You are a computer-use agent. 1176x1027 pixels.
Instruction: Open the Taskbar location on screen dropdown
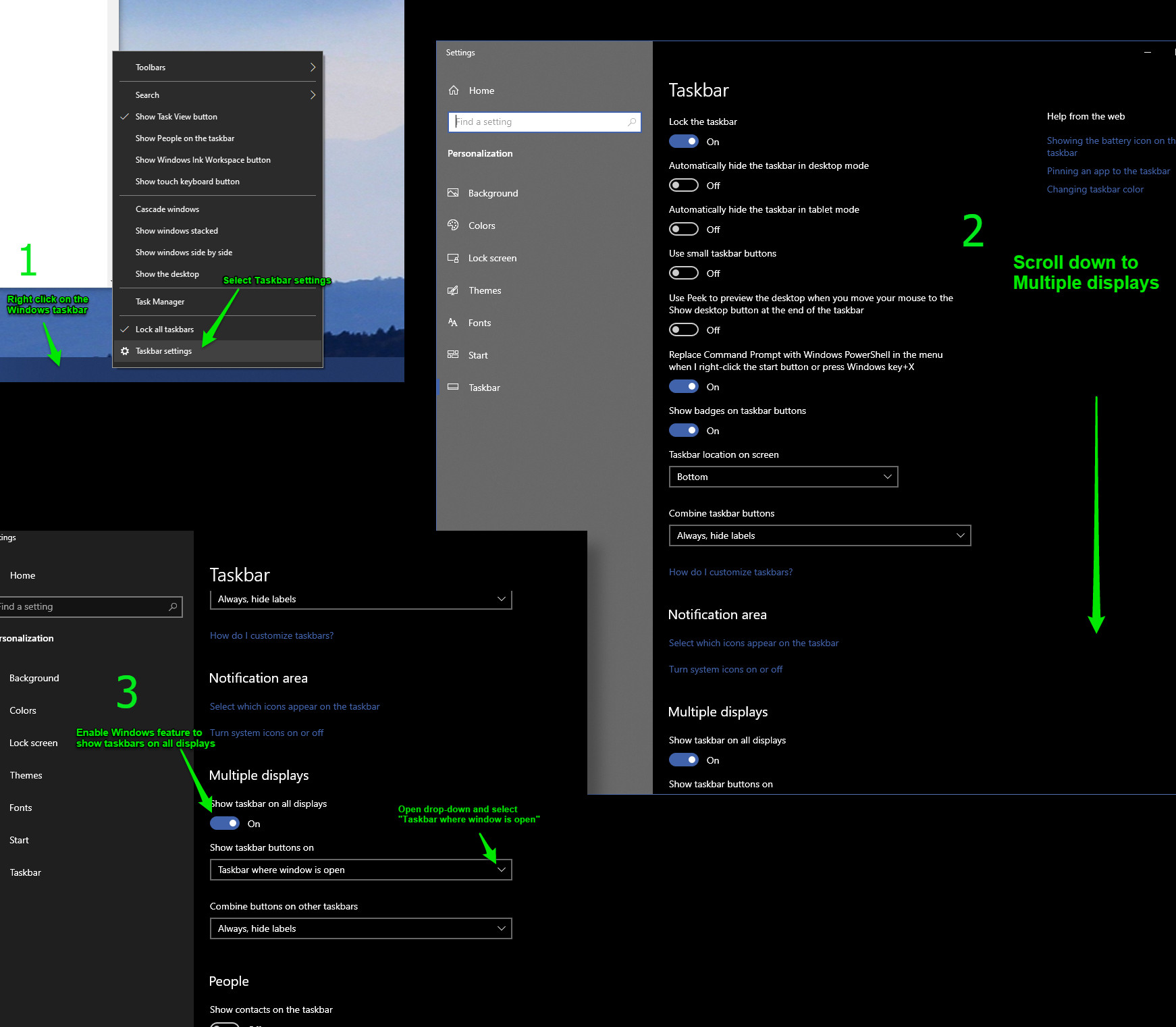point(783,477)
